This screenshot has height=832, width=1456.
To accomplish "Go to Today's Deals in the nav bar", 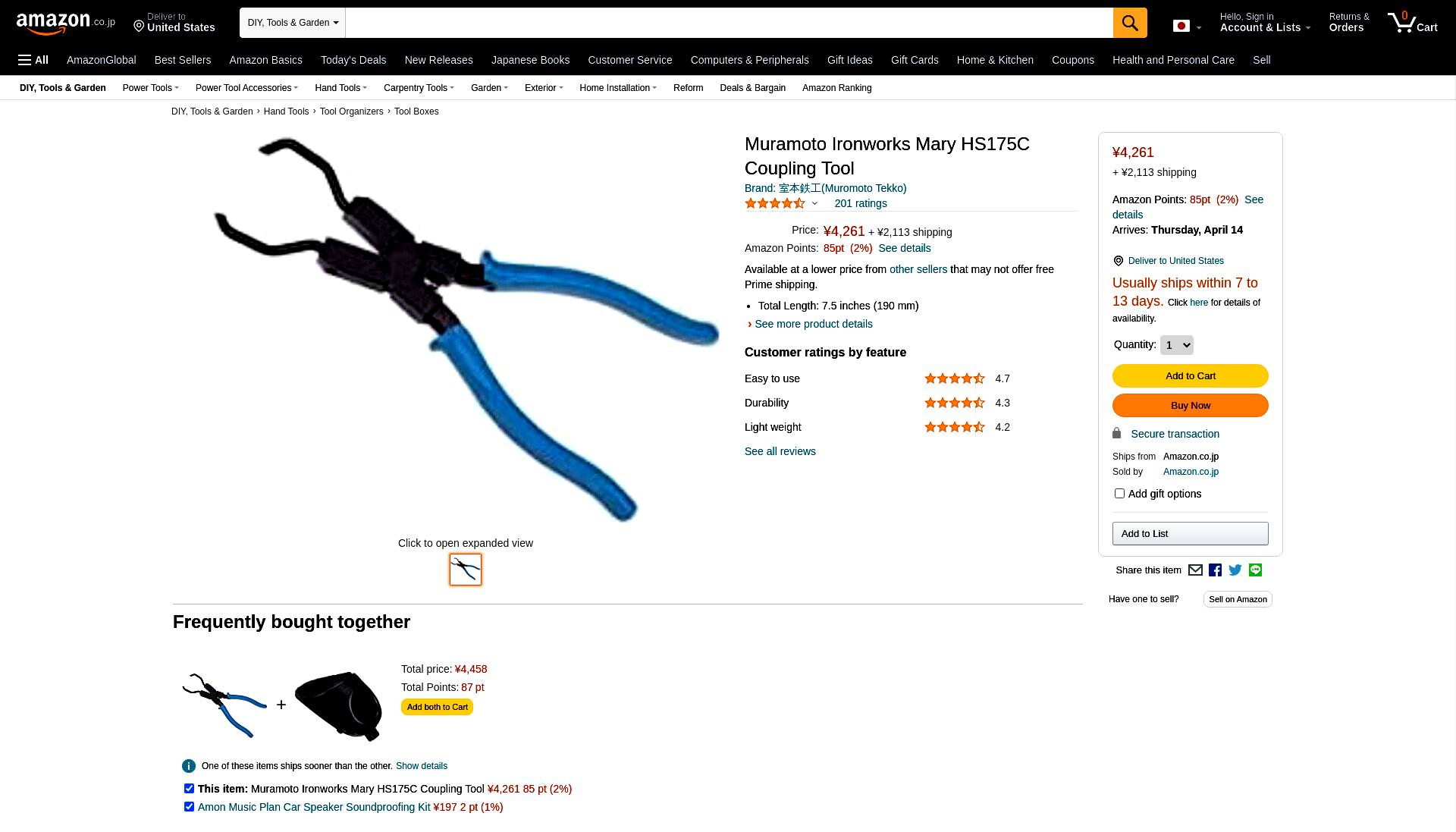I will point(353,60).
